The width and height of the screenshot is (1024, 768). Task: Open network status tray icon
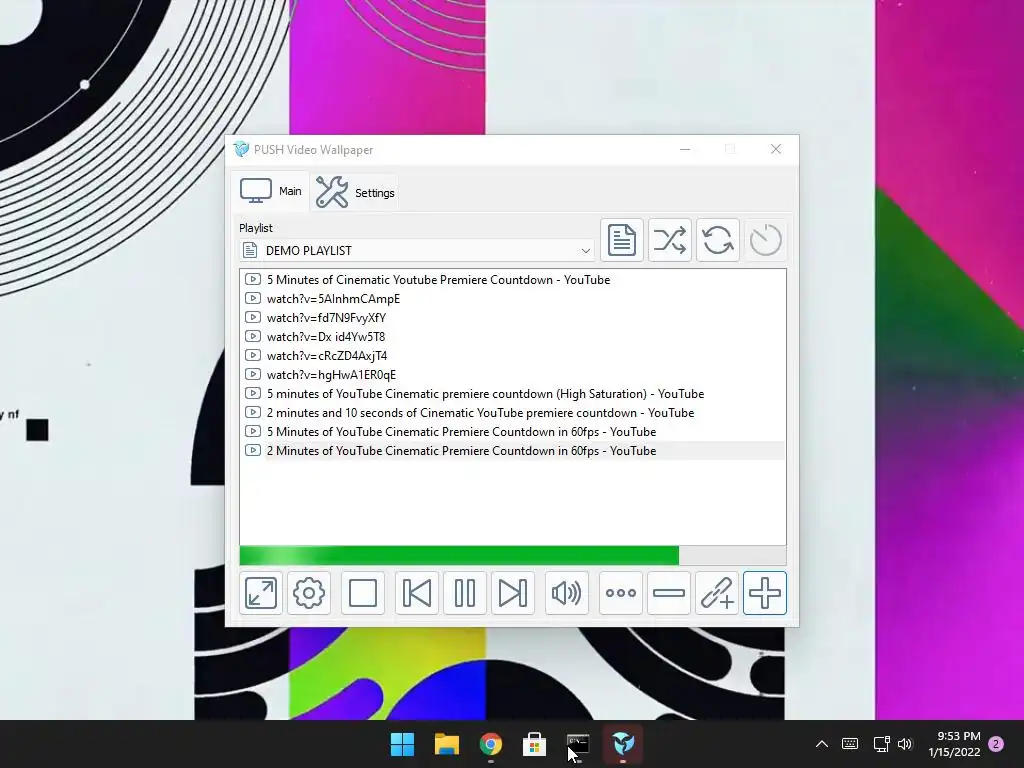[882, 744]
